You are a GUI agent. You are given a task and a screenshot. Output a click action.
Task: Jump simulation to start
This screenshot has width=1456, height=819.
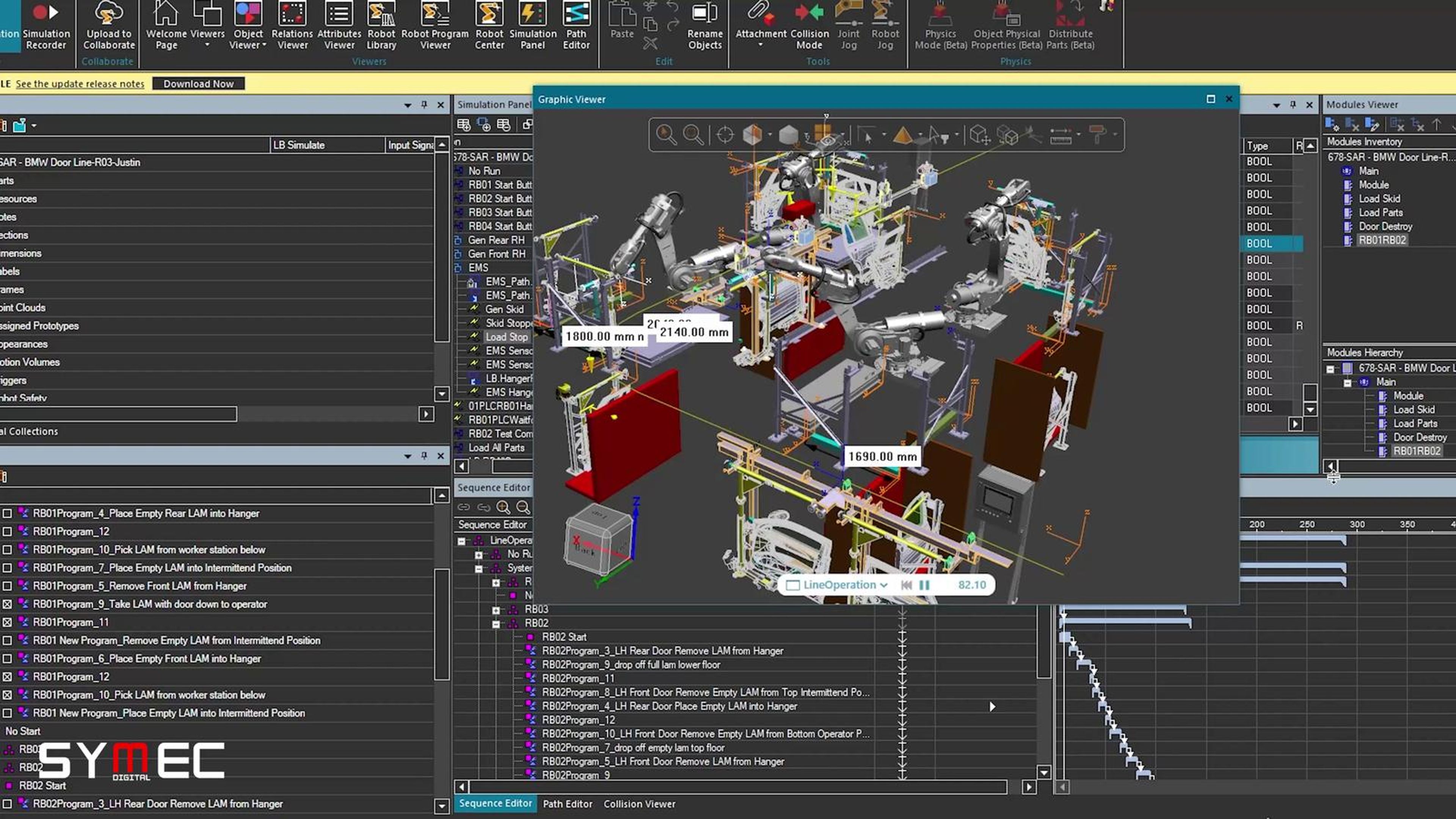(x=906, y=585)
